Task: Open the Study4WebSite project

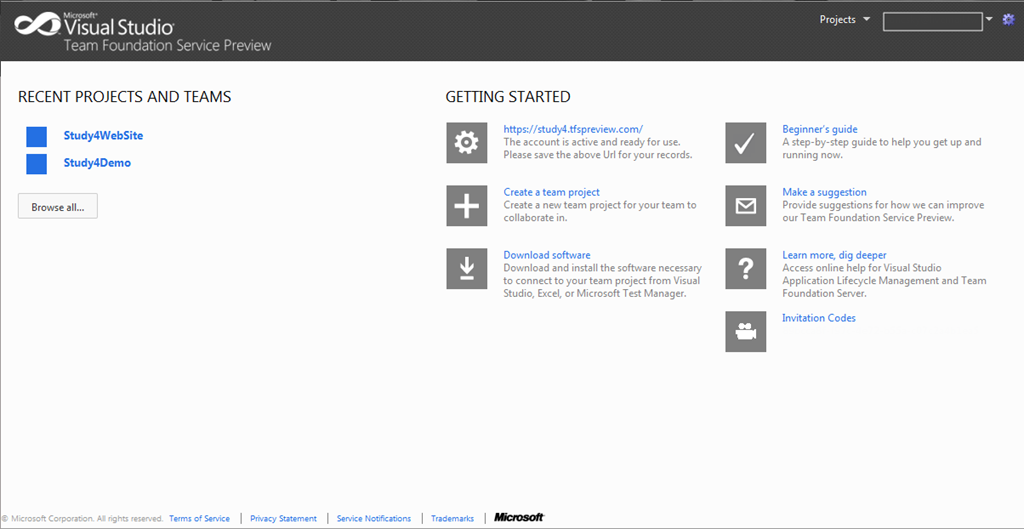Action: (x=103, y=135)
